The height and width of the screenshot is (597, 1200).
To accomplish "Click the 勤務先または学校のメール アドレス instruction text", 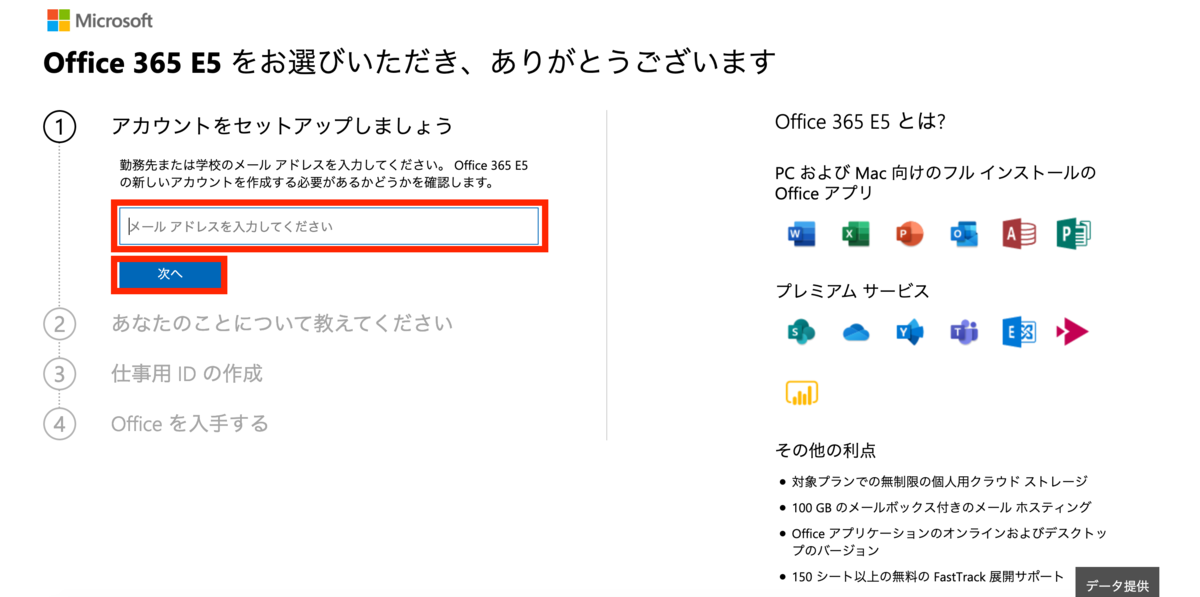I will click(324, 174).
